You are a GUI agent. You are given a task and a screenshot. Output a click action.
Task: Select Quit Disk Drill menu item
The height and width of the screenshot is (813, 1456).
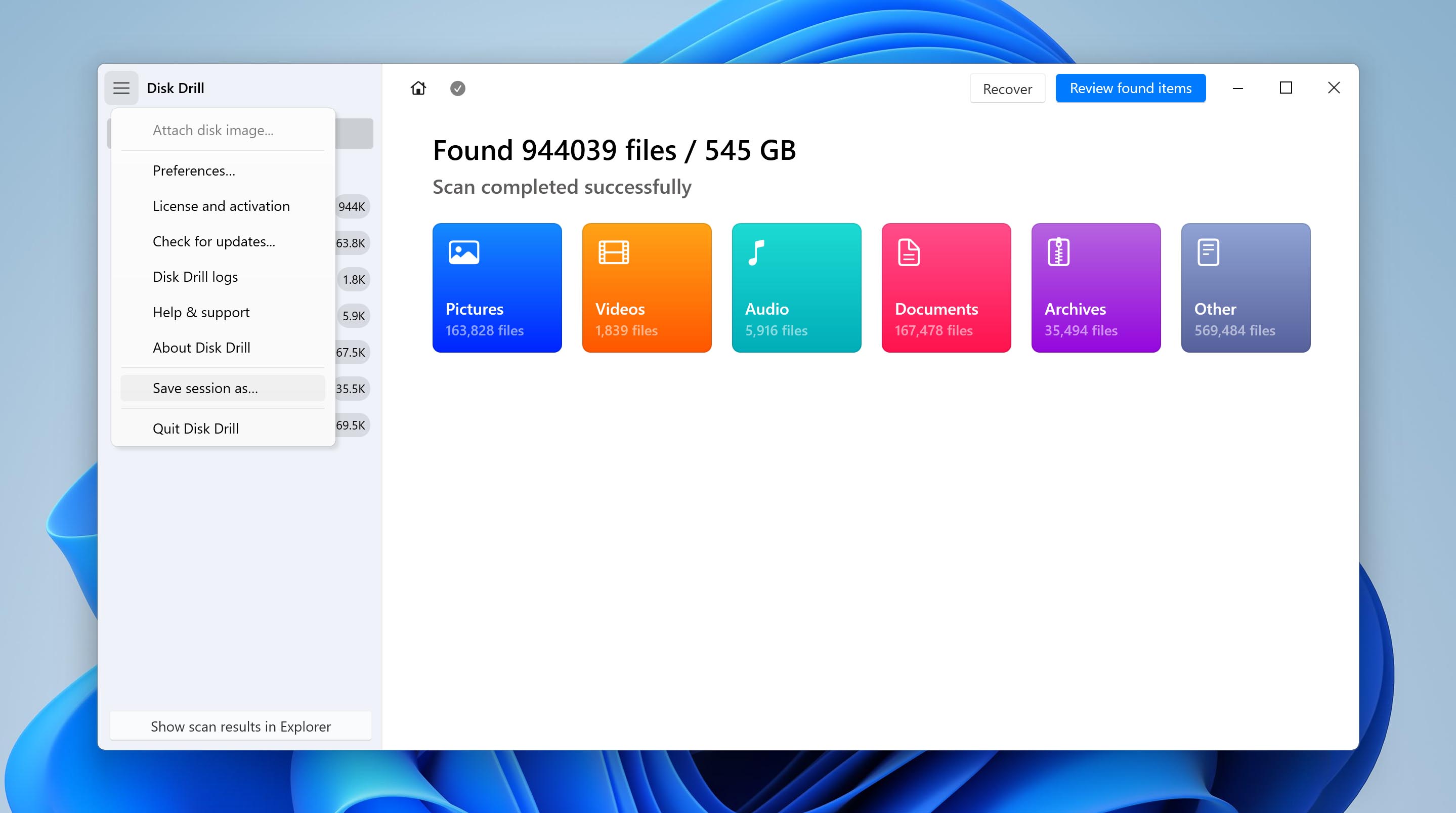coord(223,429)
